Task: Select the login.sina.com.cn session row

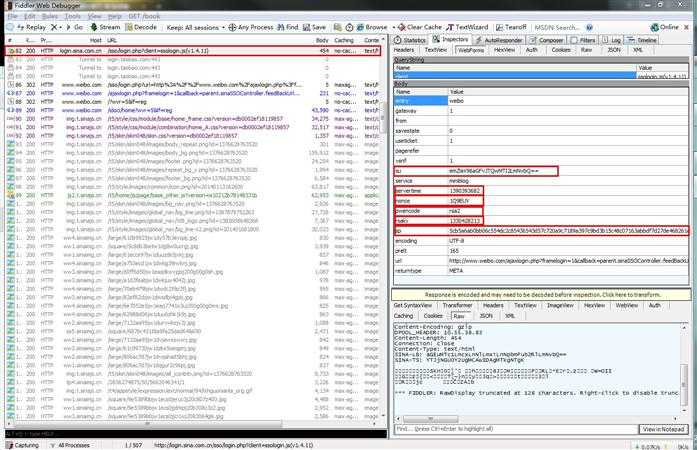Action: pos(193,51)
